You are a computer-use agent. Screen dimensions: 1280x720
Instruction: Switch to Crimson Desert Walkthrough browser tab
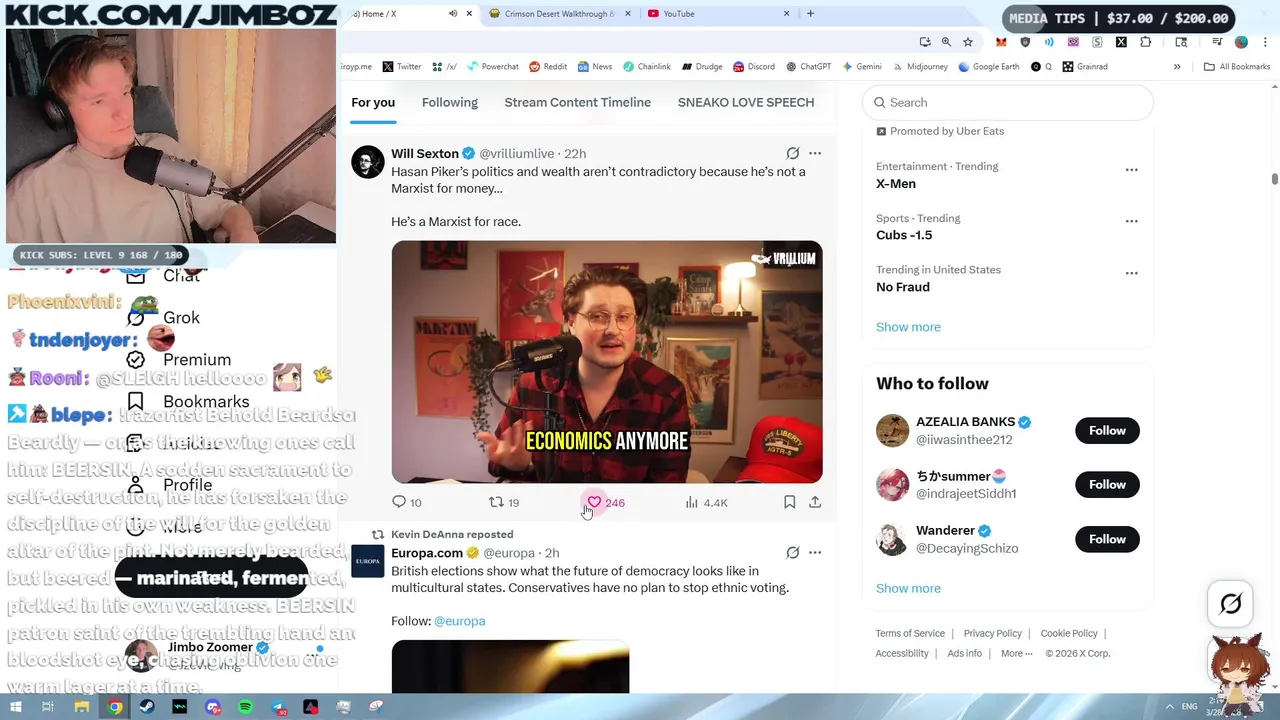click(x=558, y=14)
